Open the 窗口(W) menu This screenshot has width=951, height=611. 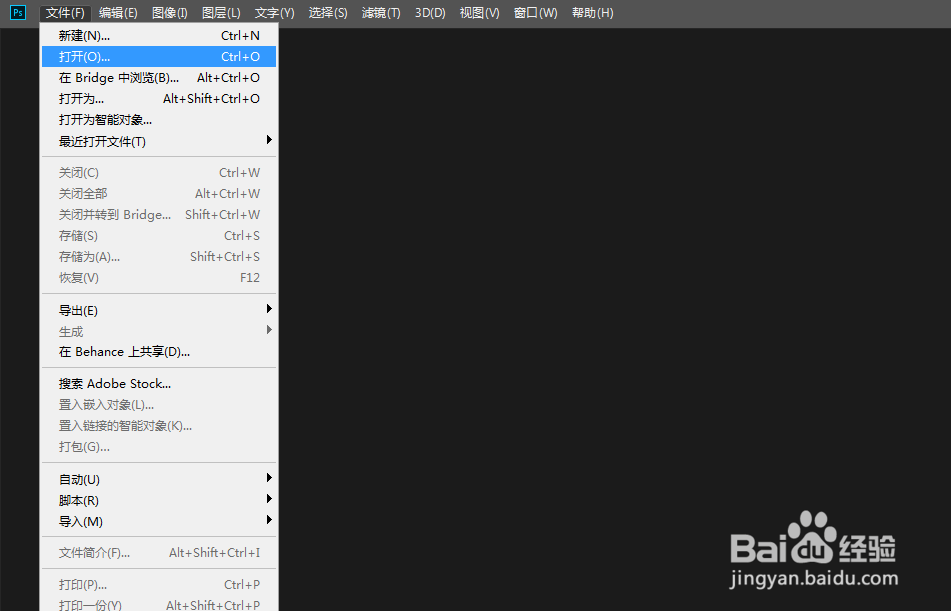pos(536,13)
